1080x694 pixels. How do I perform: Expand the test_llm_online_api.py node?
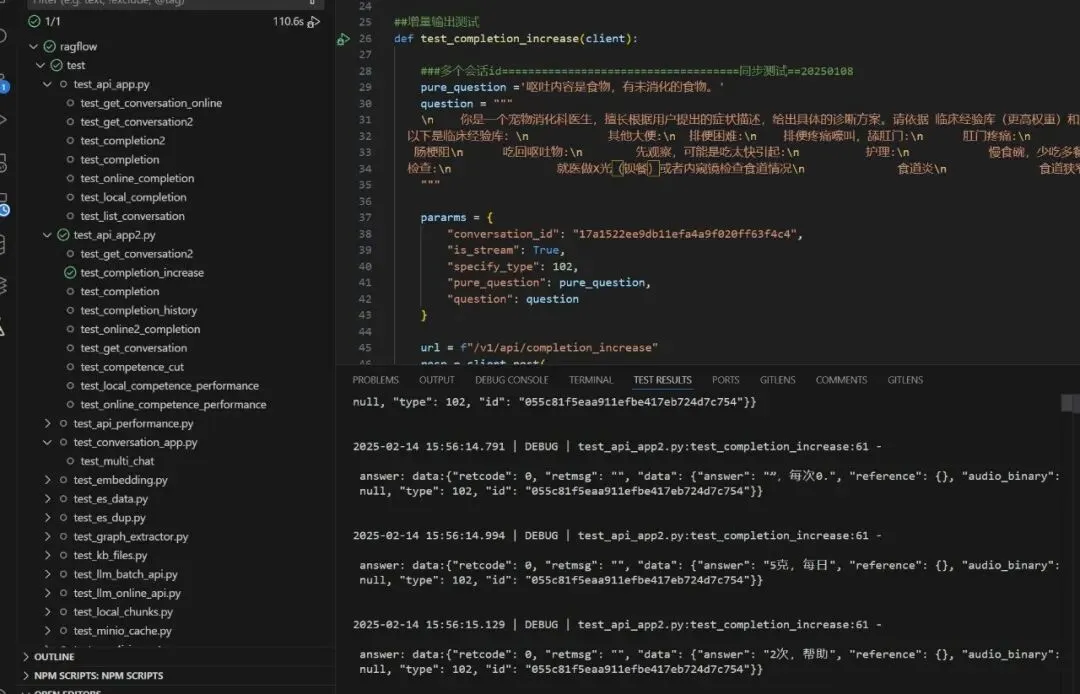[x=47, y=593]
